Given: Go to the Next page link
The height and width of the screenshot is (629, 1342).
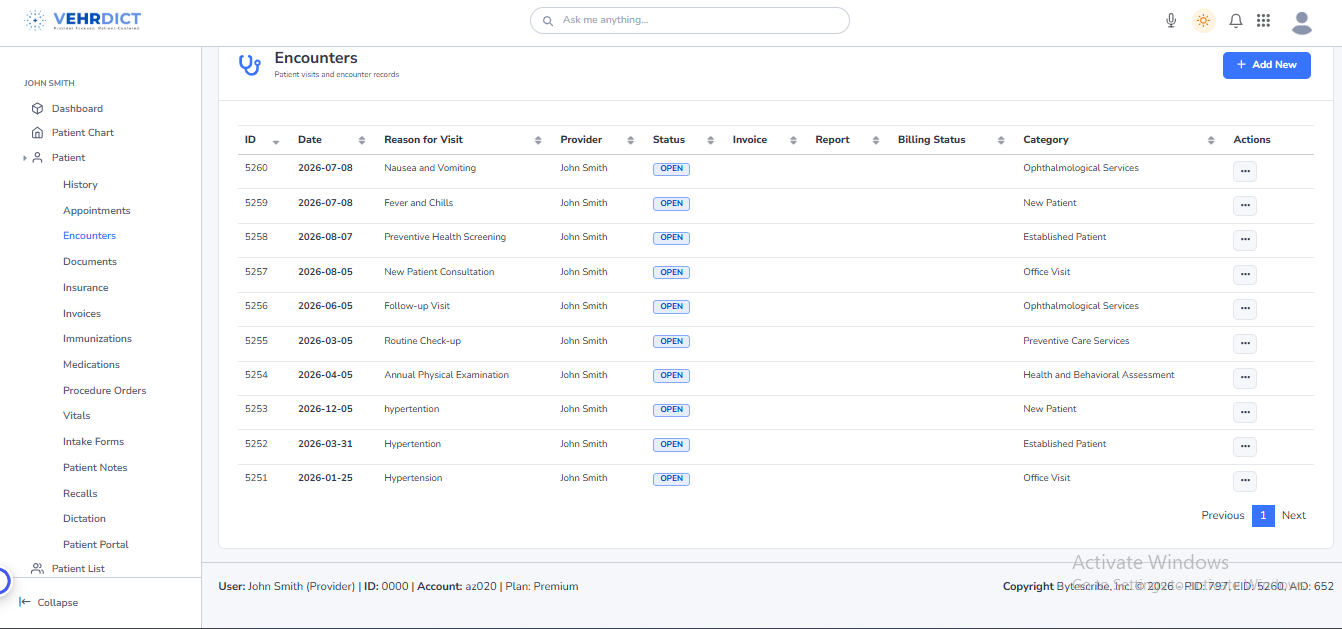Looking at the screenshot, I should tap(1293, 516).
